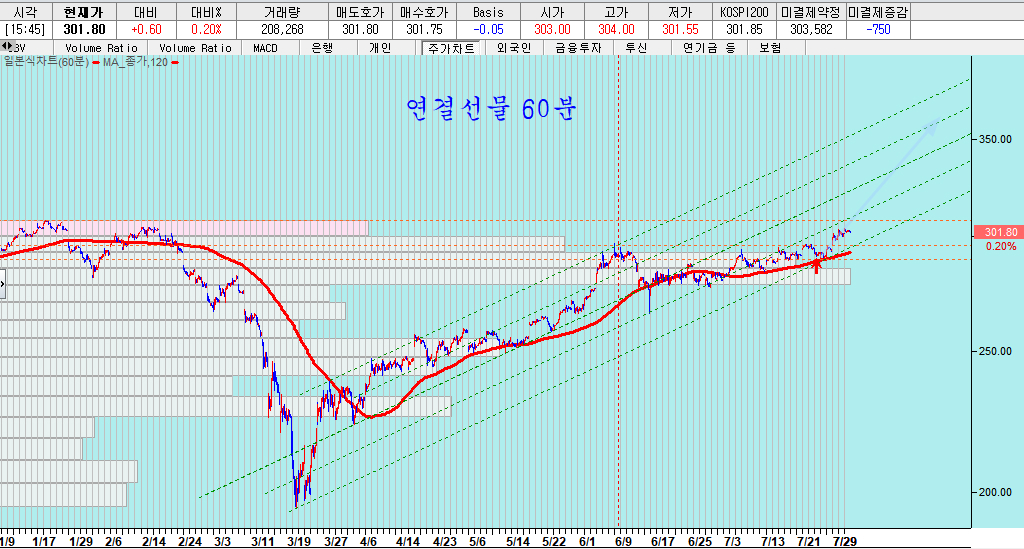
Task: Open the 주가차트 tab
Action: (x=447, y=48)
